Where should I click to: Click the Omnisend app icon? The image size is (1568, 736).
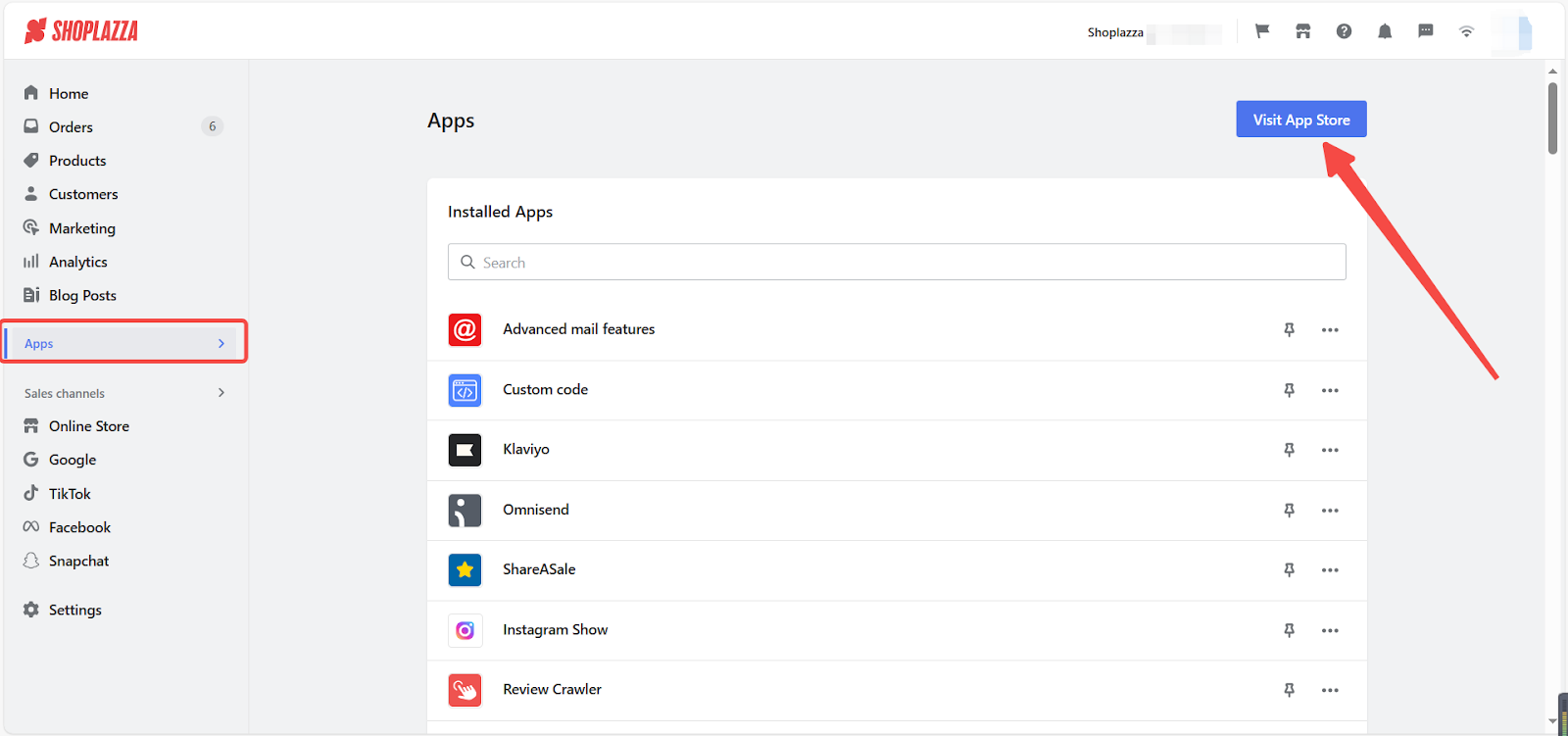[465, 511]
